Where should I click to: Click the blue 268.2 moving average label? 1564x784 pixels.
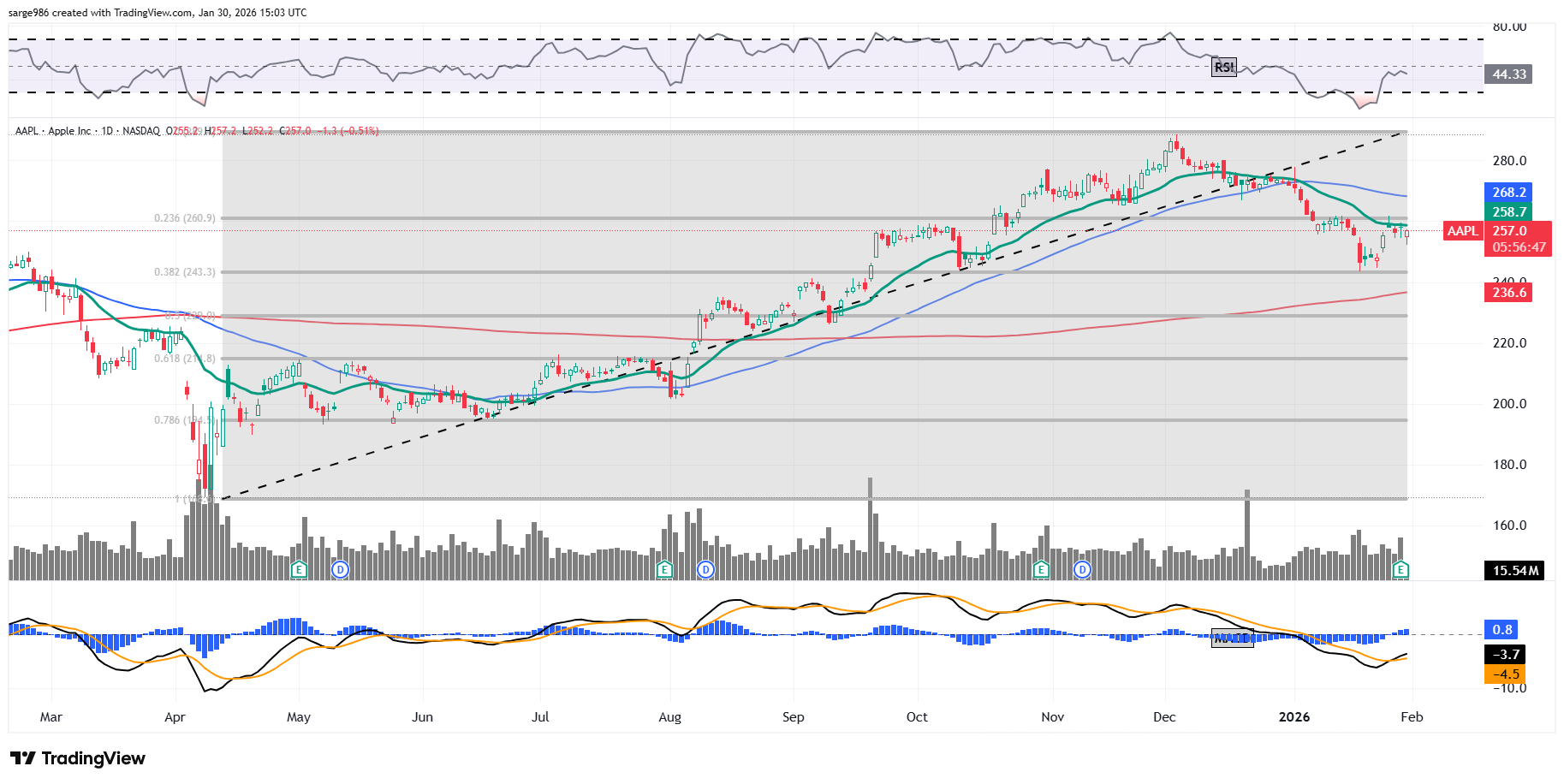point(1509,193)
